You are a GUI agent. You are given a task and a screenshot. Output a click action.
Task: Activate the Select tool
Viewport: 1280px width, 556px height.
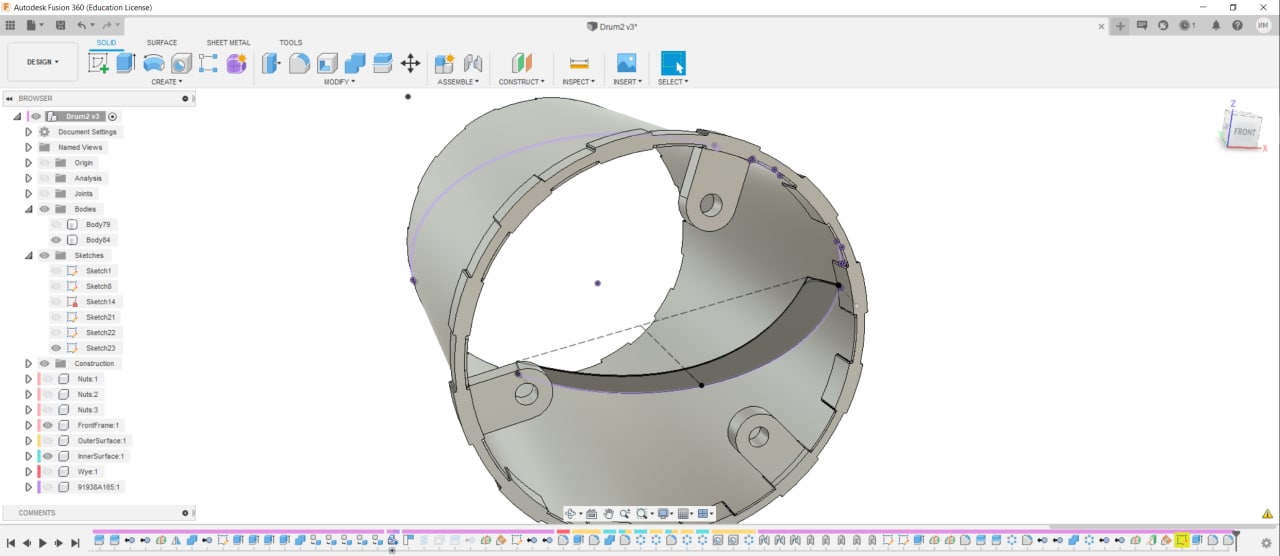[x=673, y=63]
